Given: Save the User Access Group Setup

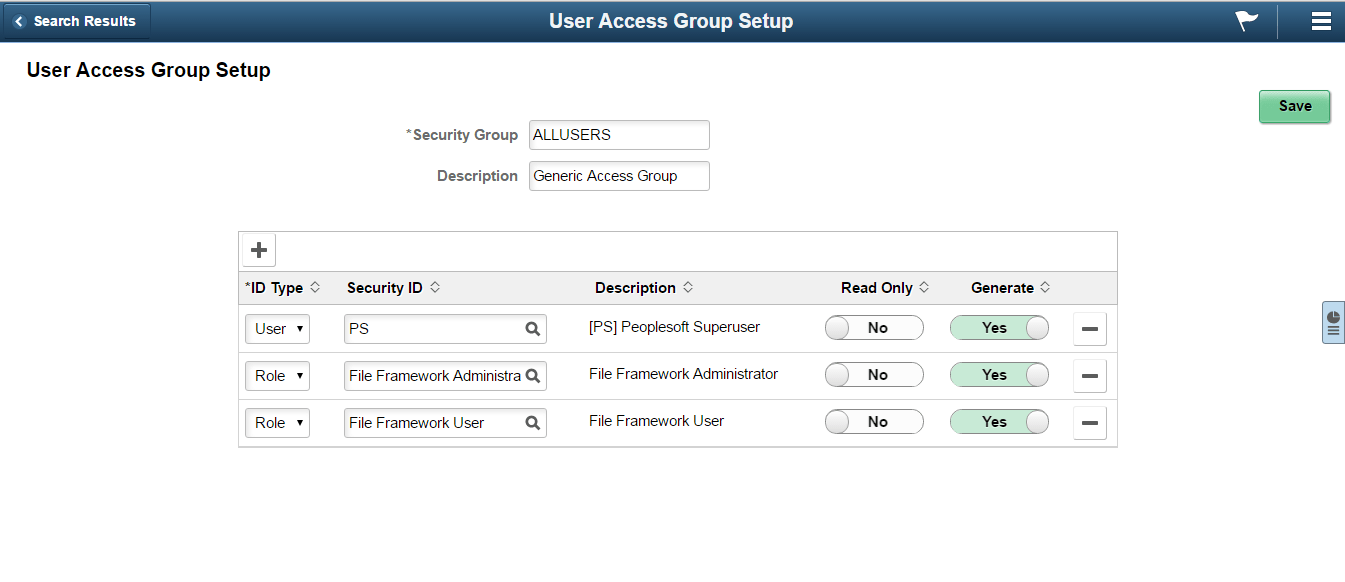Looking at the screenshot, I should click(x=1294, y=106).
